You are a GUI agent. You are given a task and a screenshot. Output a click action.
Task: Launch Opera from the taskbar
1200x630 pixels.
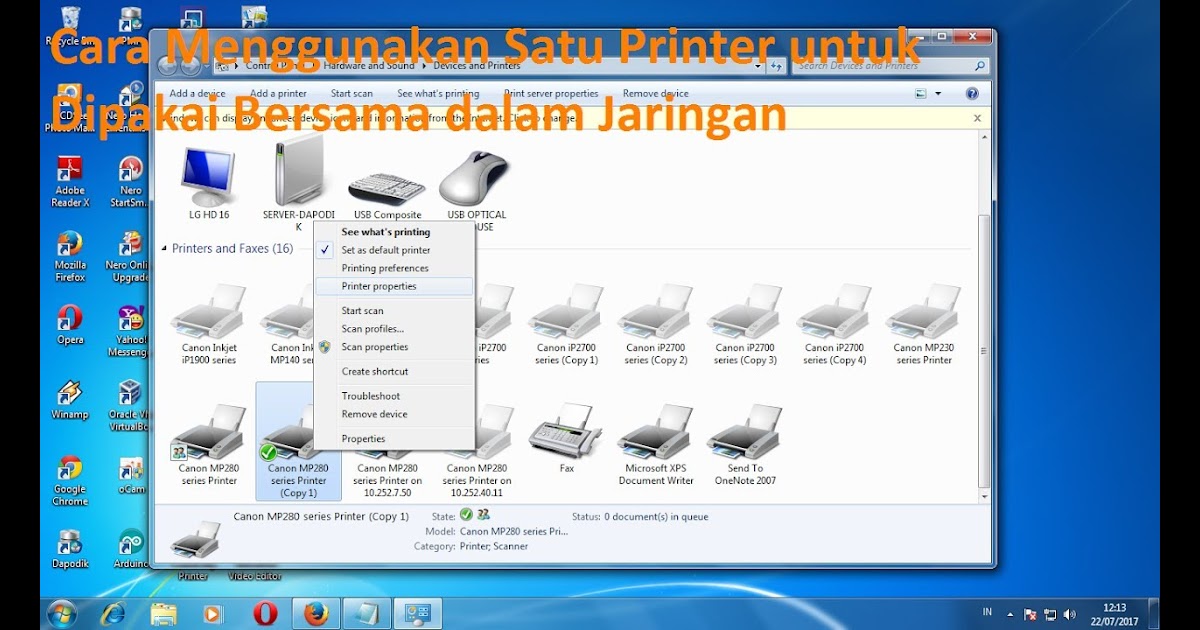(x=265, y=613)
